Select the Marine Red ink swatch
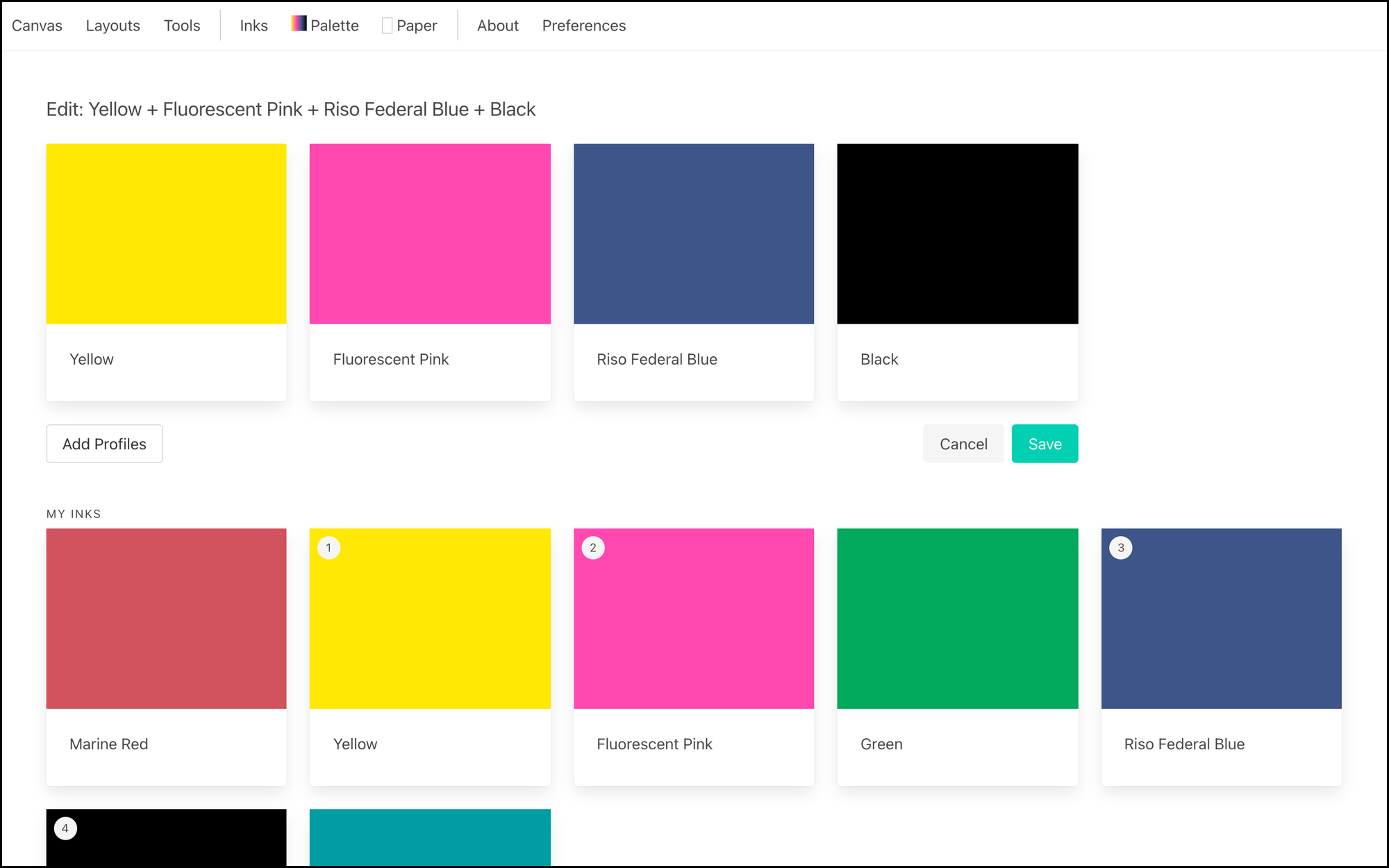1389x868 pixels. point(166,619)
